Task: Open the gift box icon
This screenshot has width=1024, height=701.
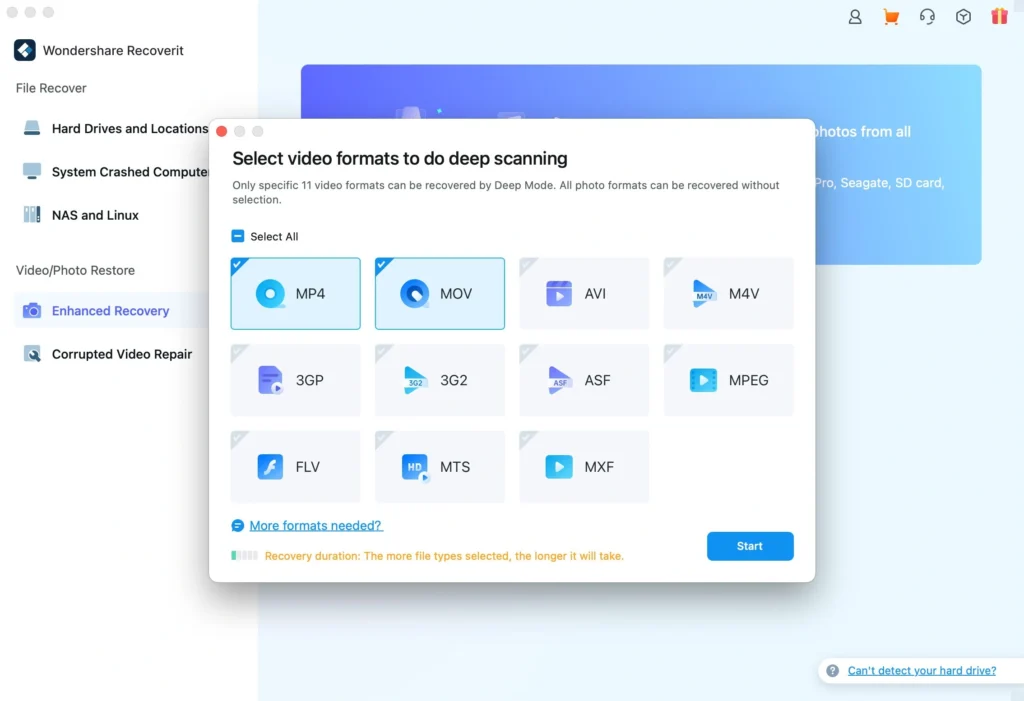Action: (x=999, y=16)
